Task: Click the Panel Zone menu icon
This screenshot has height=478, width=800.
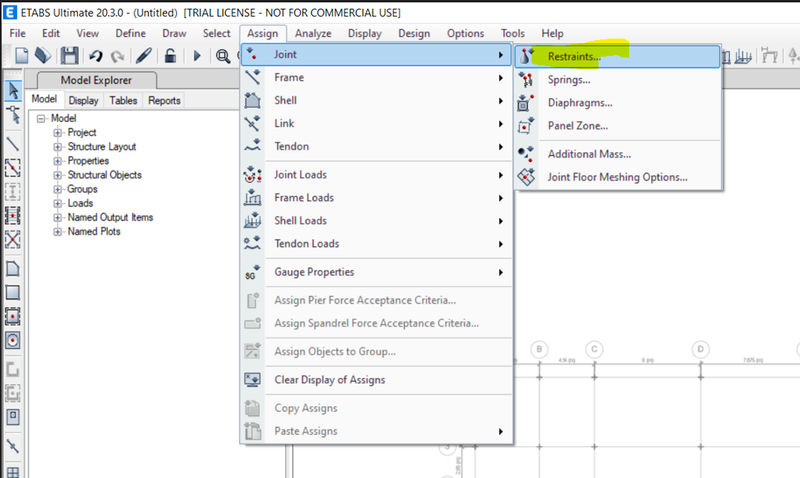Action: 526,125
